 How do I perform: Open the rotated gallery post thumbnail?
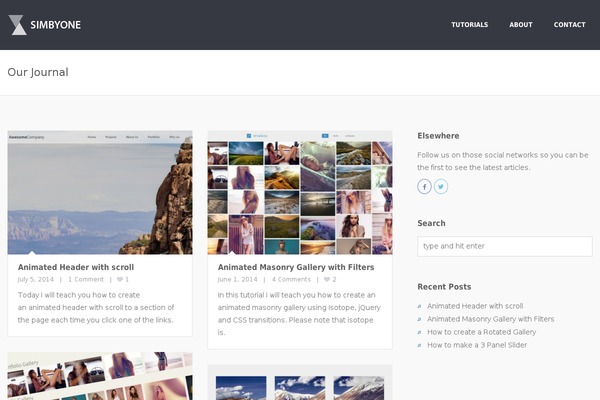(100, 376)
